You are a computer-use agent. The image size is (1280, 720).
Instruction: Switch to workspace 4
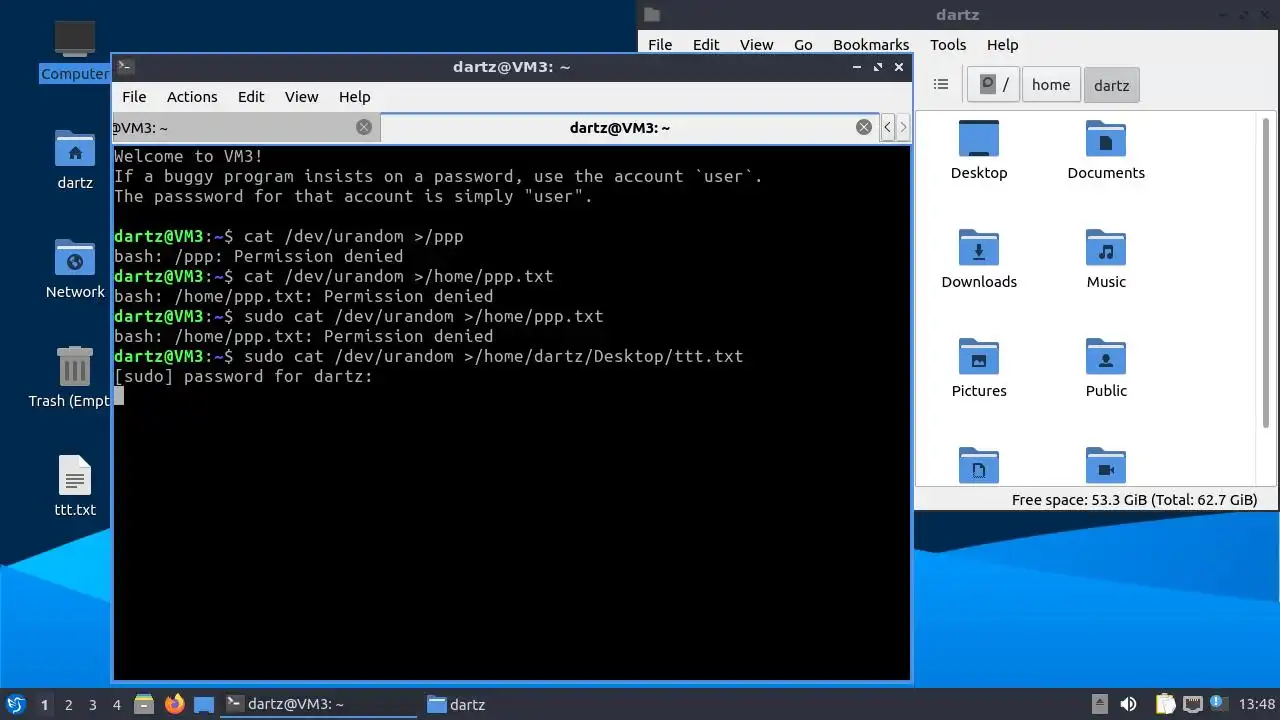point(117,705)
